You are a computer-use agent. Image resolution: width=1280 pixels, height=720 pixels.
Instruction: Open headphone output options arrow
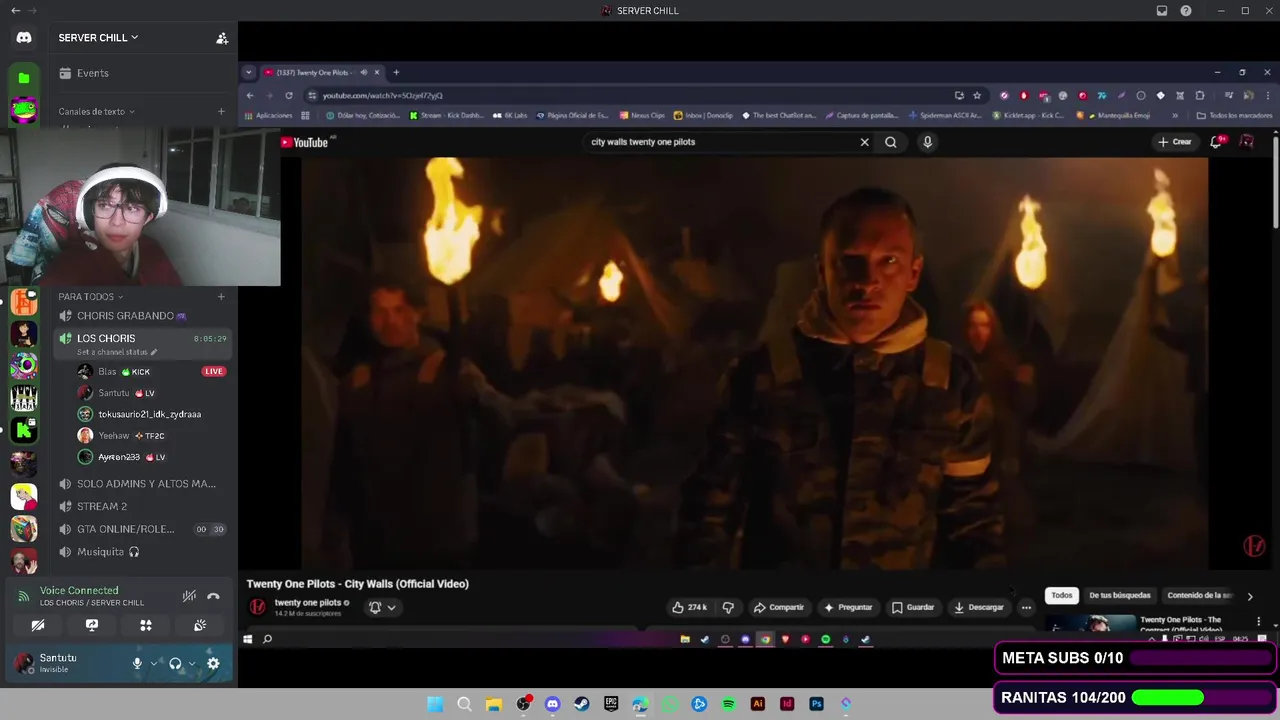192,663
